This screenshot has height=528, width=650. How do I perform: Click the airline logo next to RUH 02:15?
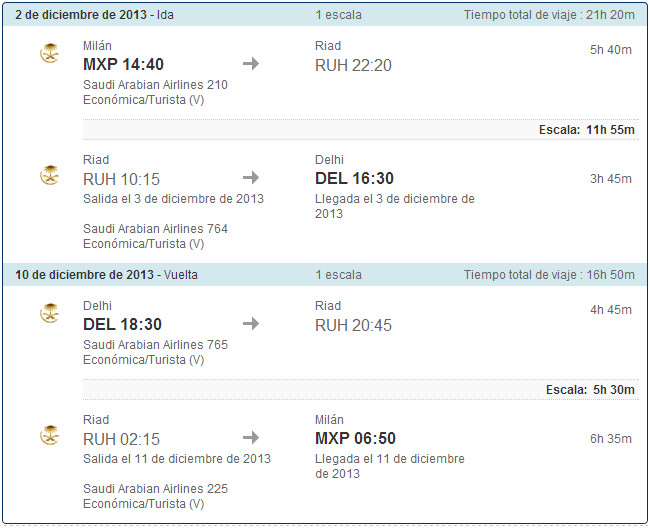click(x=50, y=435)
